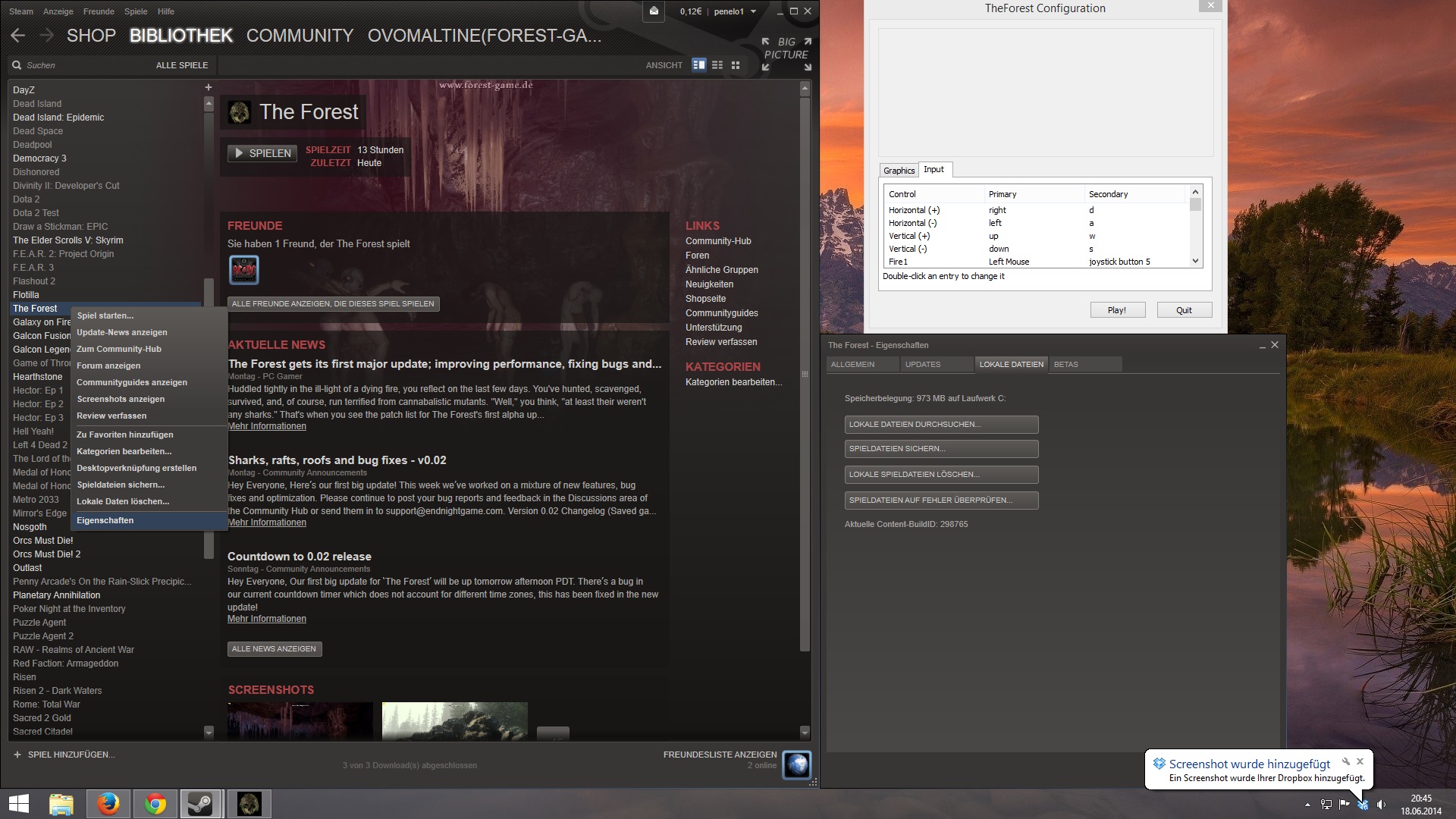Open friends list globe avatar icon
The width and height of the screenshot is (1456, 819).
coord(797,764)
